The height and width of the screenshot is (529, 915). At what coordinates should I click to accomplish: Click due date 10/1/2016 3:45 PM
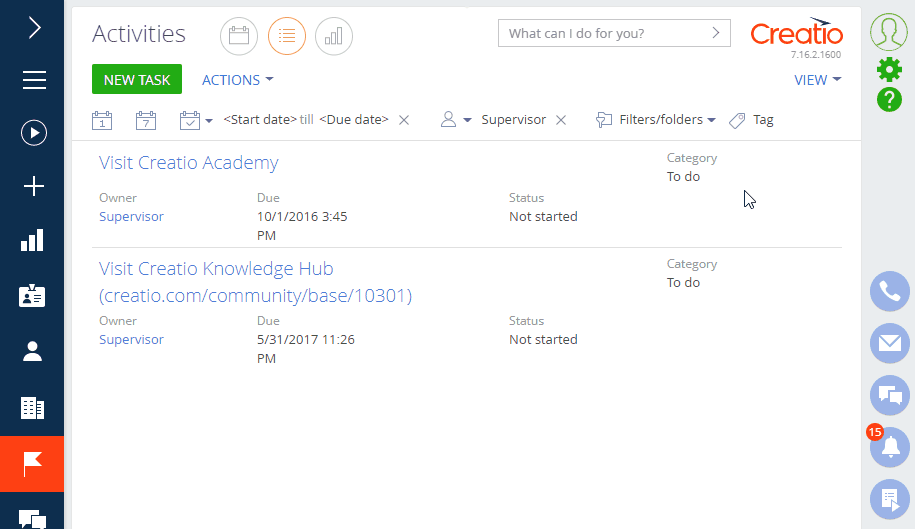pos(302,226)
